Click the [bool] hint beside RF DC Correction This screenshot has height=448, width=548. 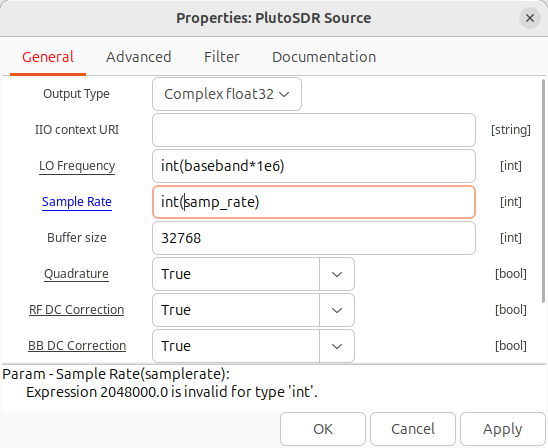(x=511, y=310)
